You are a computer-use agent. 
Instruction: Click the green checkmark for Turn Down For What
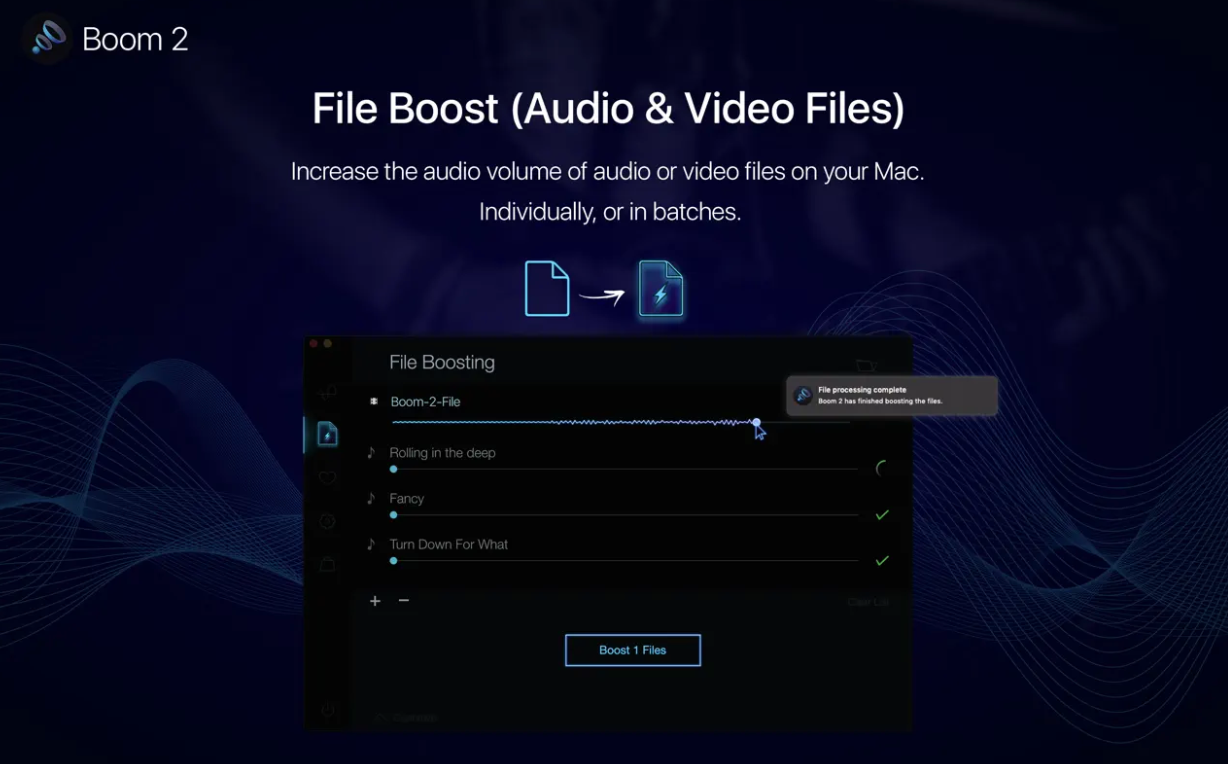coord(882,561)
